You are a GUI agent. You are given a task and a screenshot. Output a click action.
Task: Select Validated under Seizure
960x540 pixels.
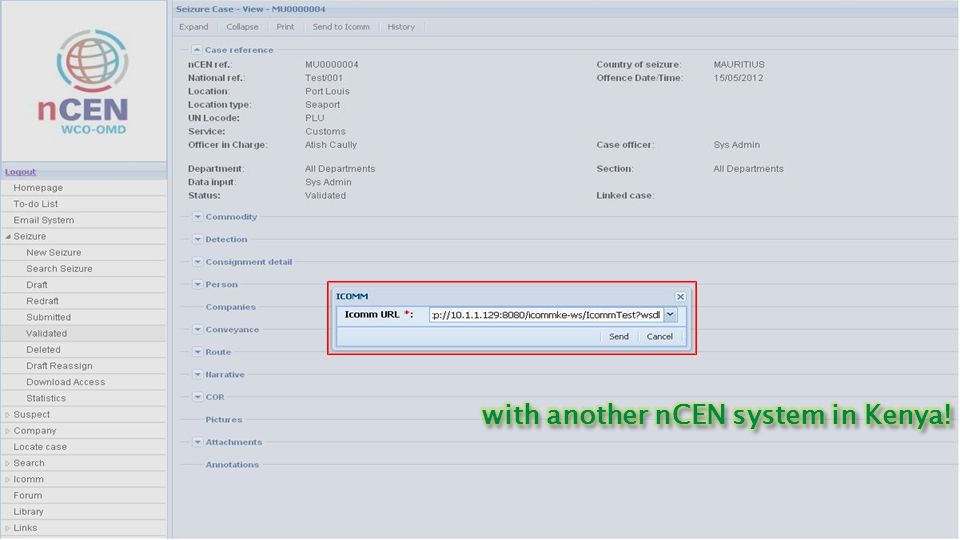pos(47,334)
